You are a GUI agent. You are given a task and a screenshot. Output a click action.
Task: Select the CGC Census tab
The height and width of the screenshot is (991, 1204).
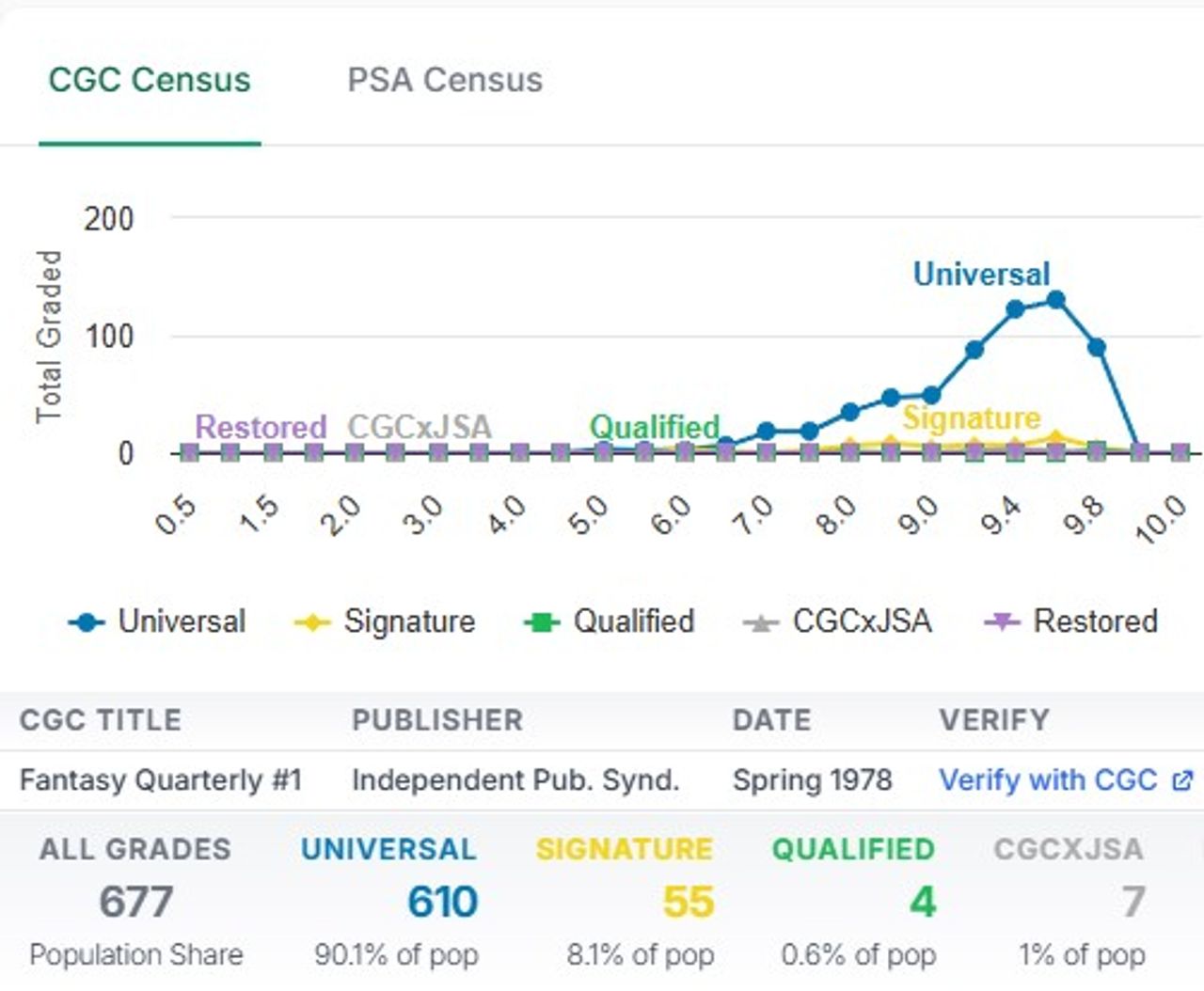[x=150, y=80]
